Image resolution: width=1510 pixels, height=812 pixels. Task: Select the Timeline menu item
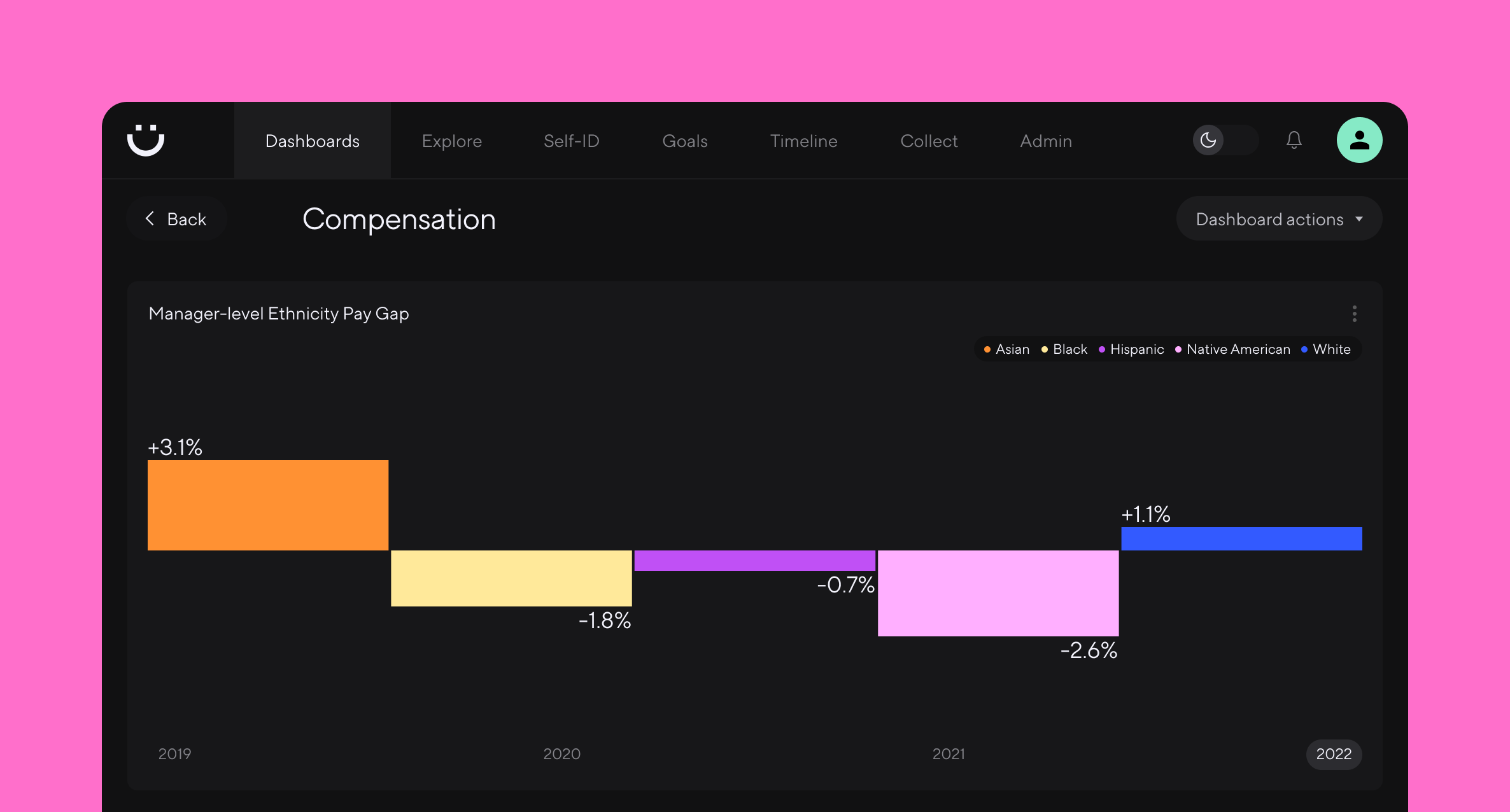804,140
